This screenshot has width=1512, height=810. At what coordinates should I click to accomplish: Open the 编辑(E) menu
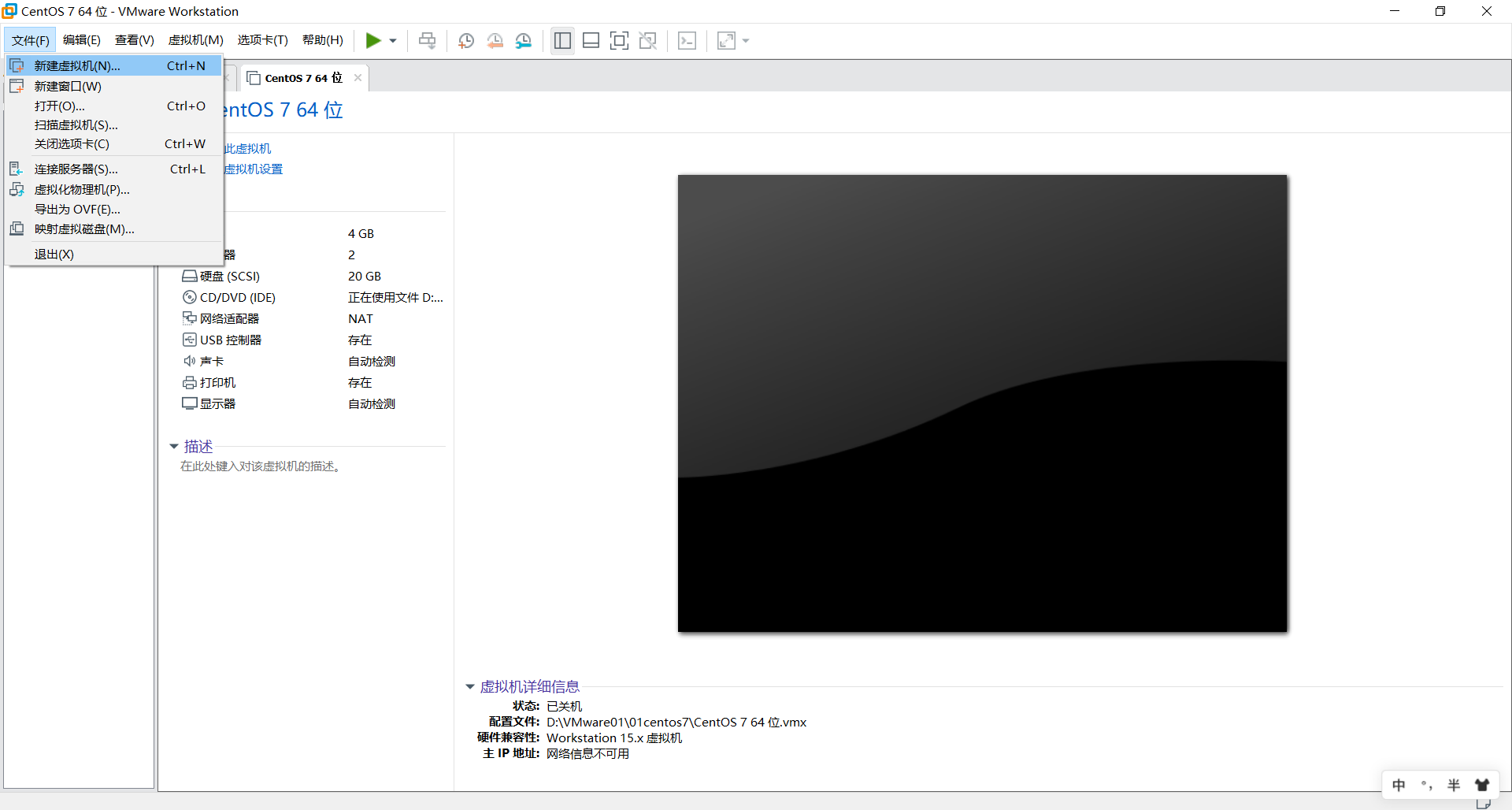[x=82, y=40]
